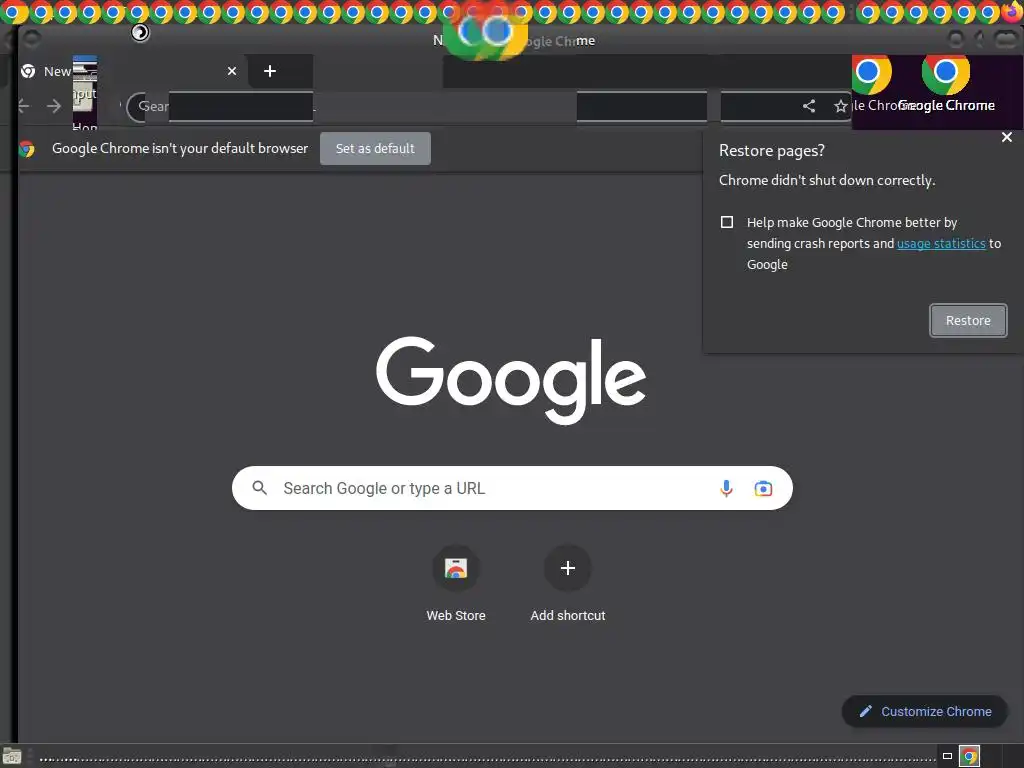Click the rightmost Google Chrome desktop icon
1024x768 pixels.
946,84
